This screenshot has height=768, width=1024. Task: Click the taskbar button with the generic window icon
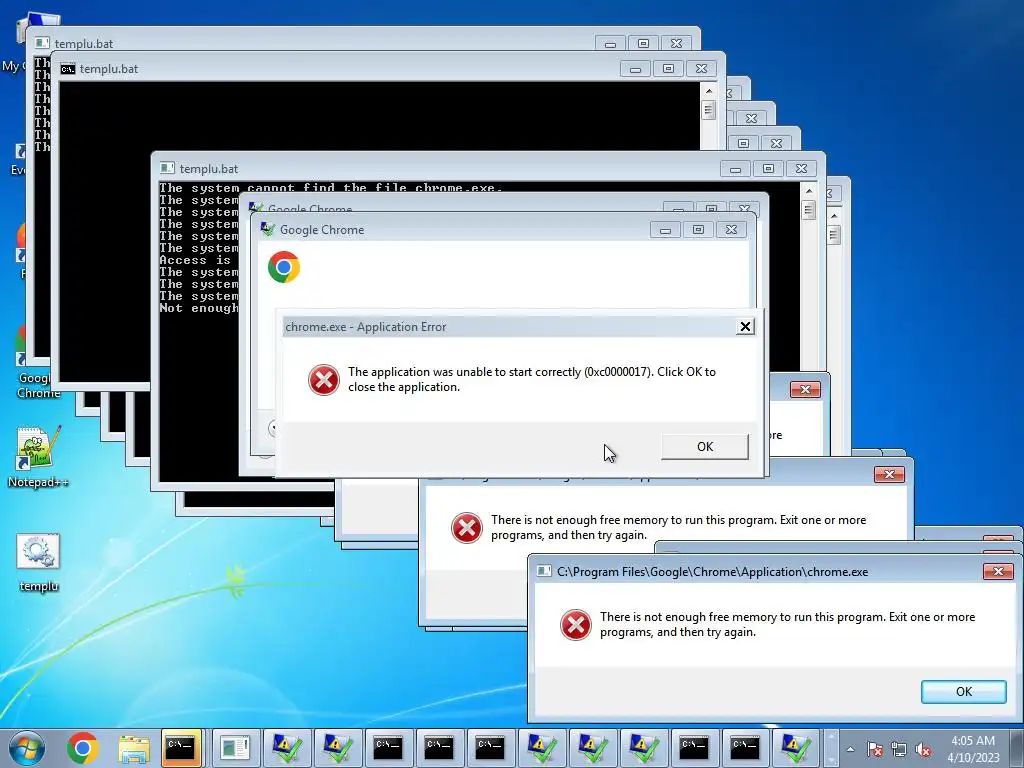click(x=234, y=748)
